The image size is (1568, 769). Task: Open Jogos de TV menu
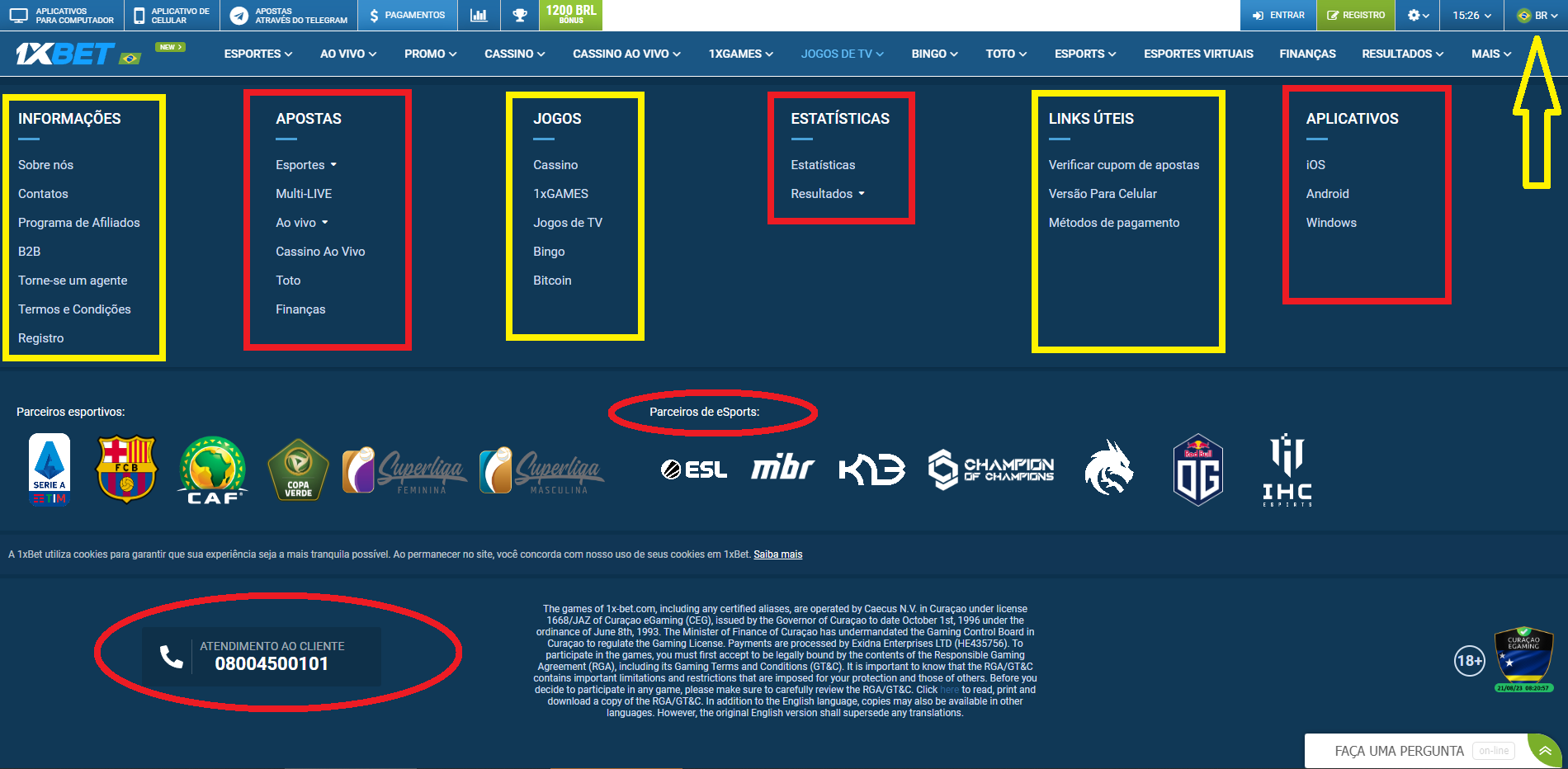tap(843, 54)
